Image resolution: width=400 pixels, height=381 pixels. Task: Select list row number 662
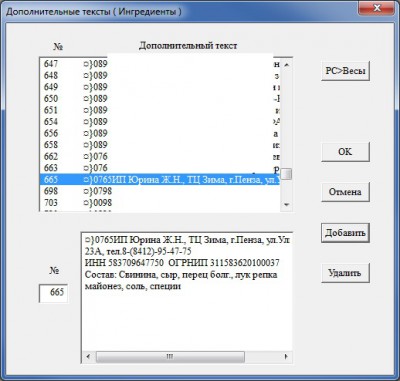click(x=160, y=156)
